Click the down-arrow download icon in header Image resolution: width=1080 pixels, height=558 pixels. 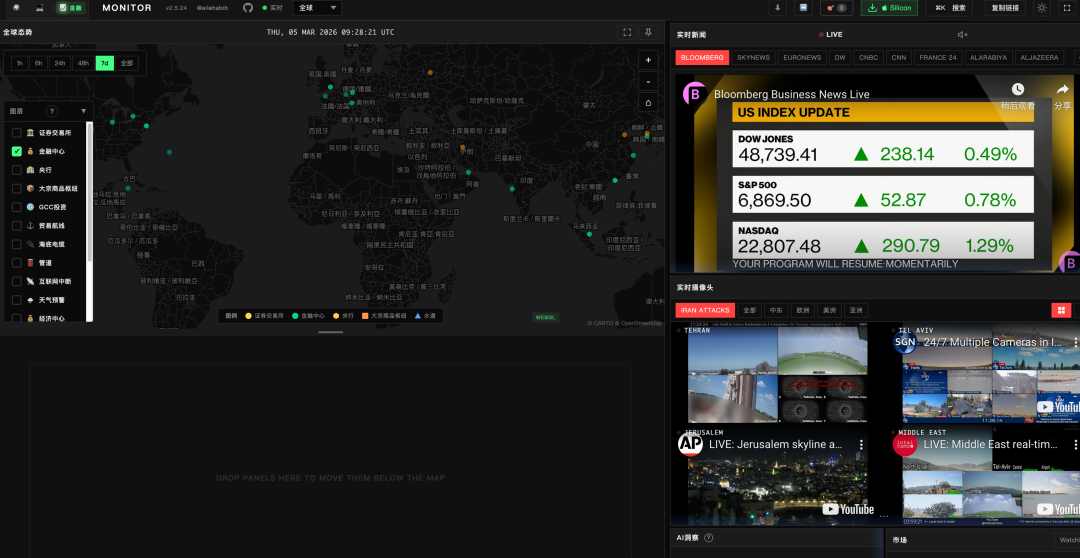(778, 8)
